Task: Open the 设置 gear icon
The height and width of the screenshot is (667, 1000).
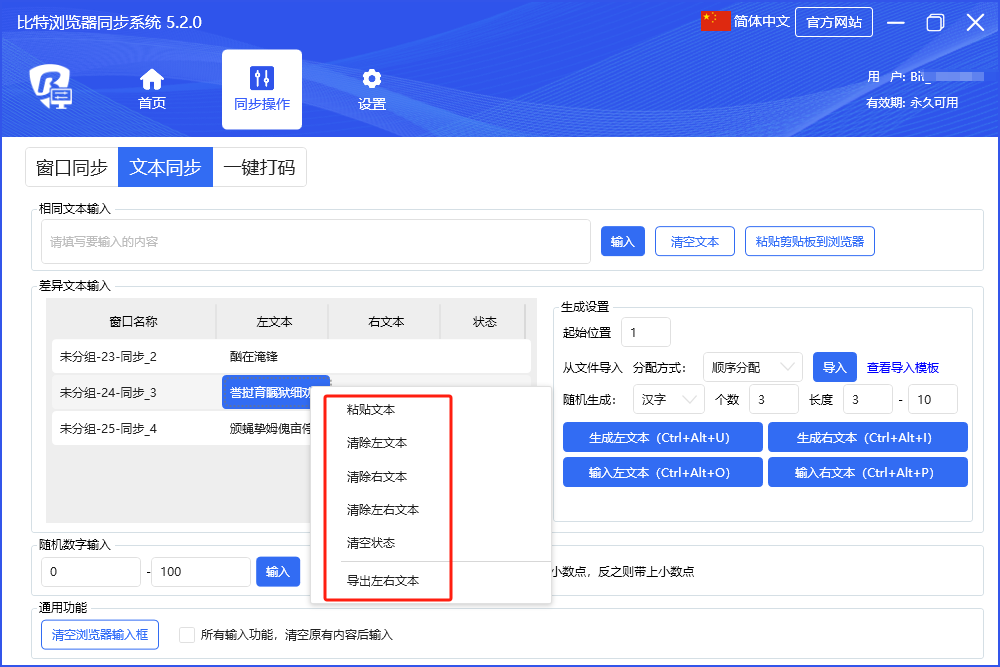Action: [x=372, y=79]
